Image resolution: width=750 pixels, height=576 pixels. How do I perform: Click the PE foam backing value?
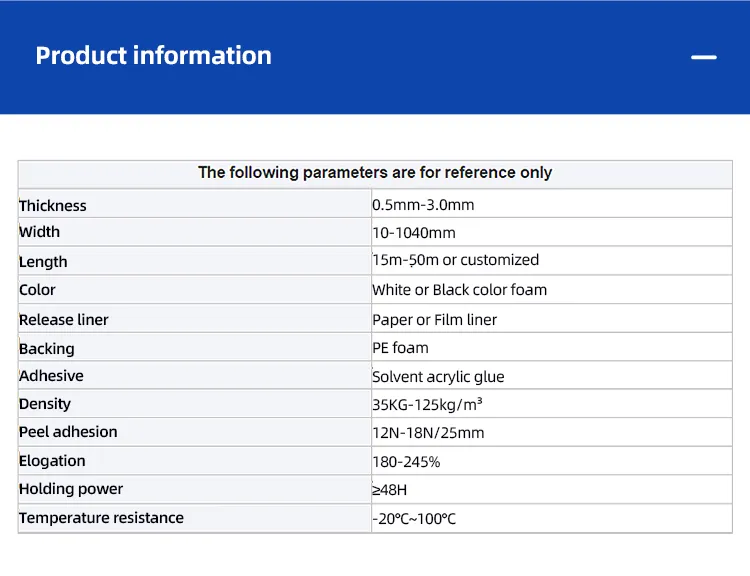(400, 348)
